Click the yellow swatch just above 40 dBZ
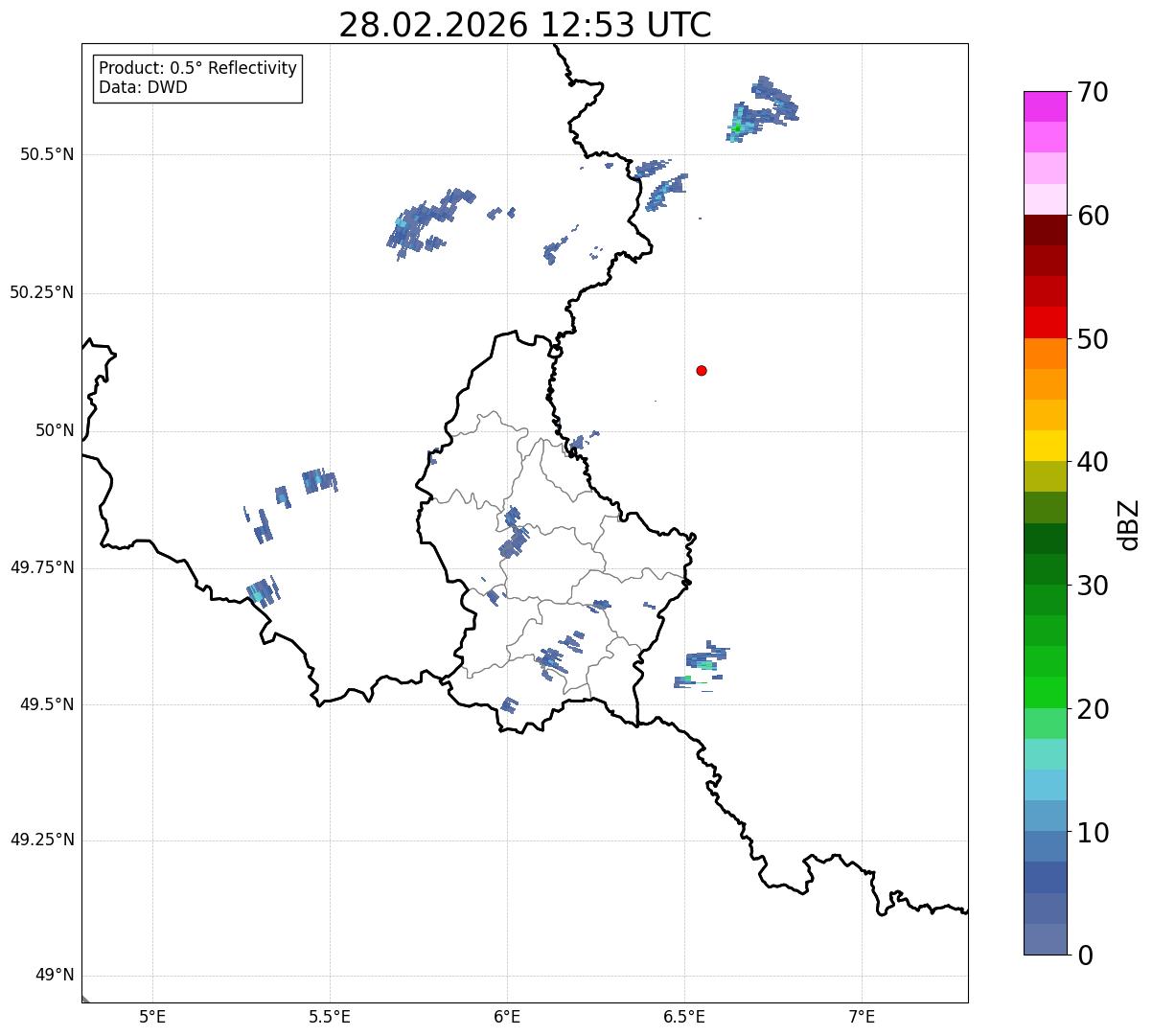1152x1036 pixels. [1046, 446]
